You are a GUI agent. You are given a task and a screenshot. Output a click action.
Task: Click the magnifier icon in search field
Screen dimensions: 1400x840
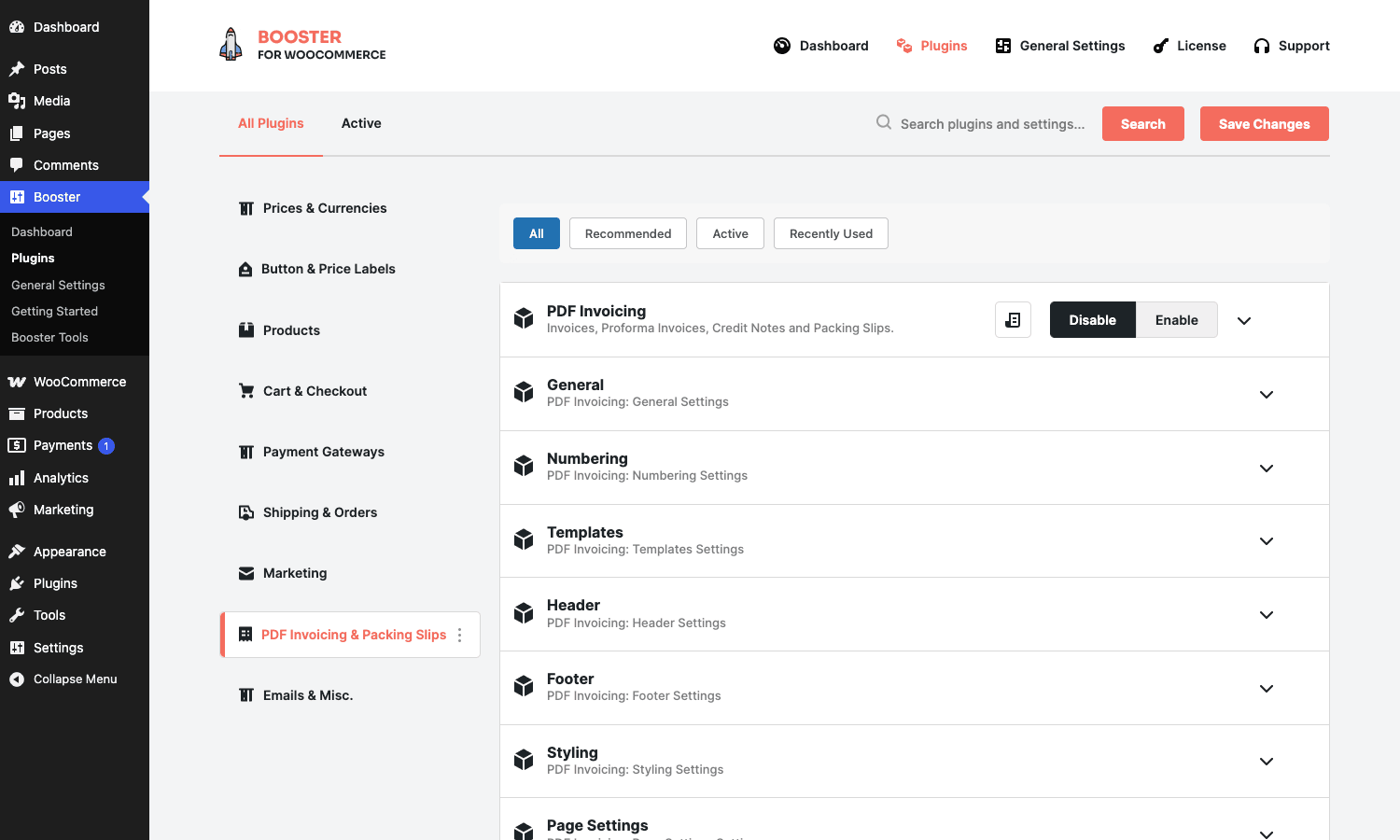[883, 122]
